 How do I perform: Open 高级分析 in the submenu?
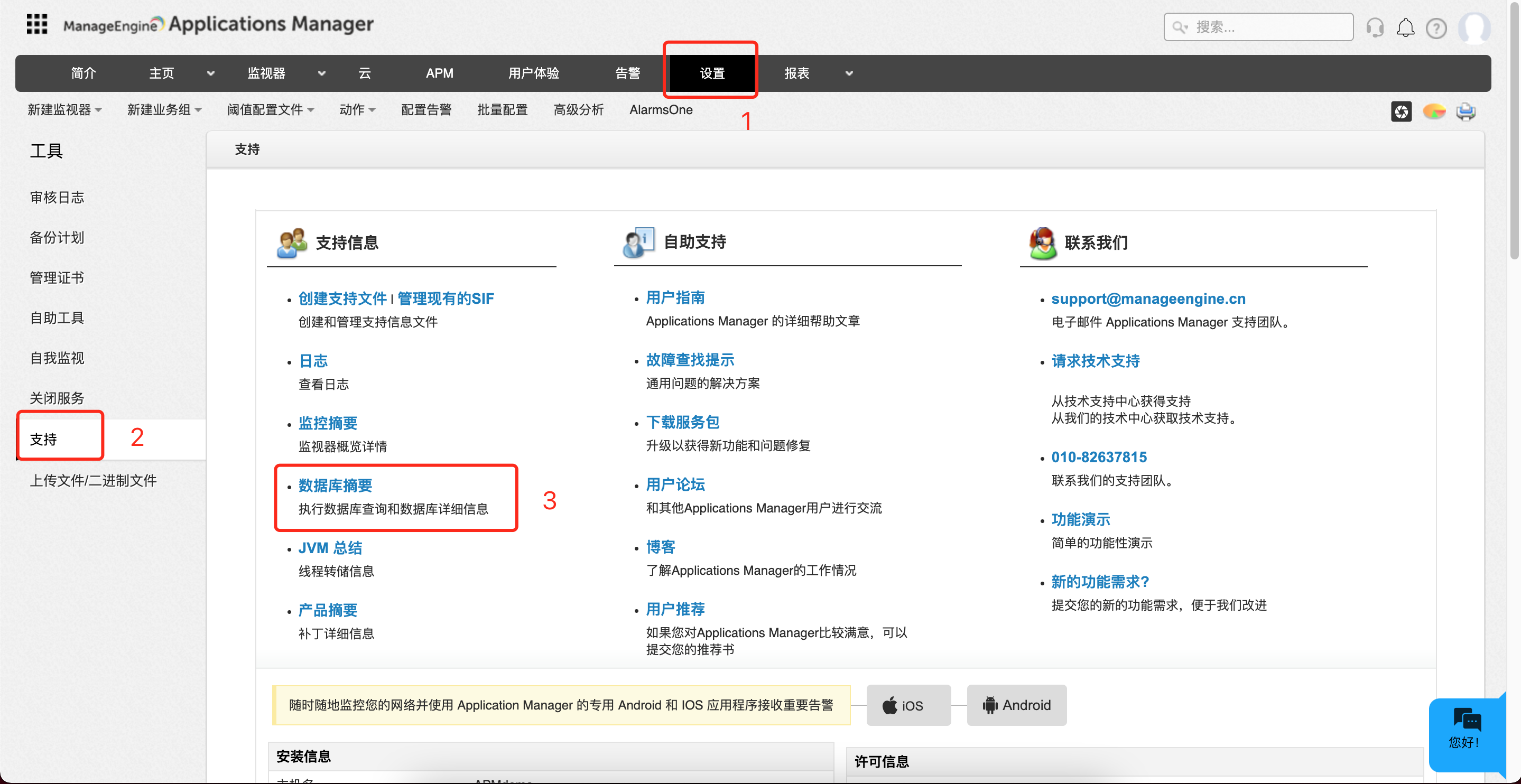[579, 110]
